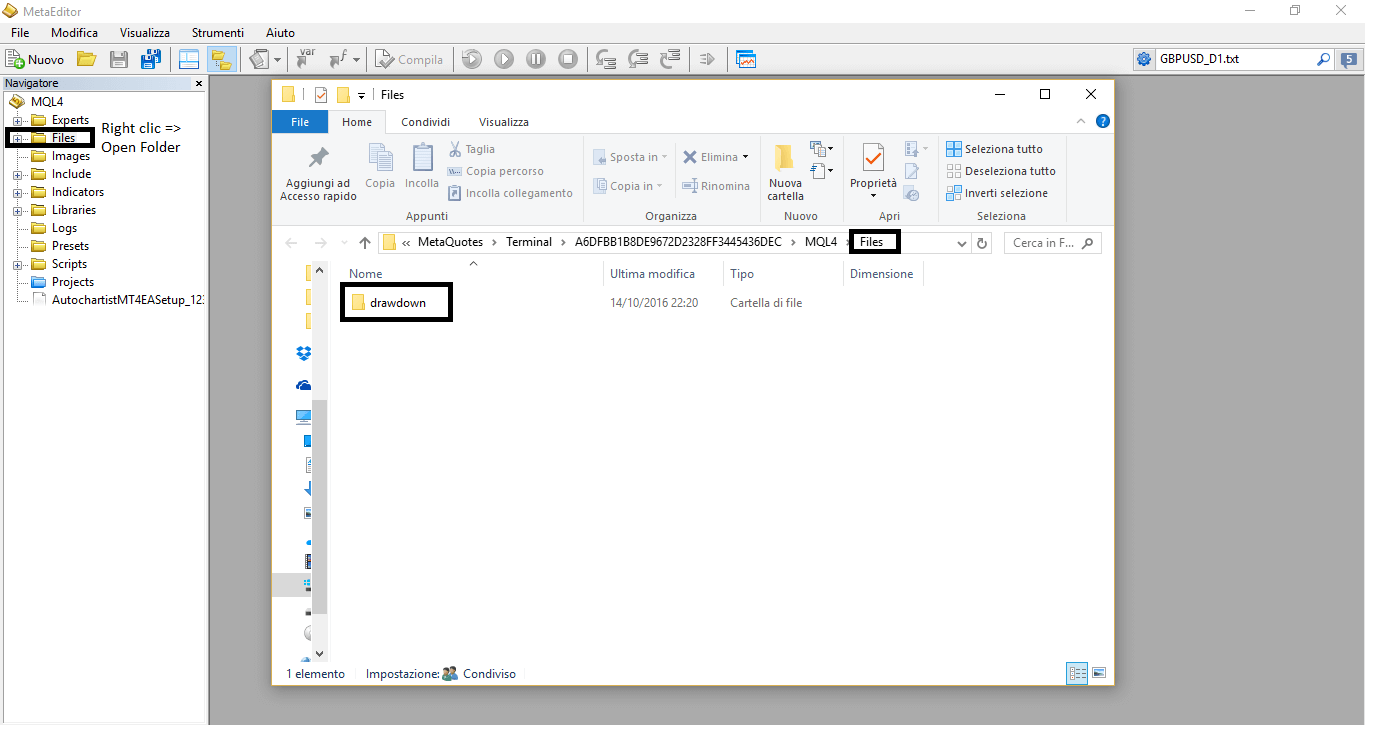
Task: Open the MetaEditor File menu
Action: [20, 33]
